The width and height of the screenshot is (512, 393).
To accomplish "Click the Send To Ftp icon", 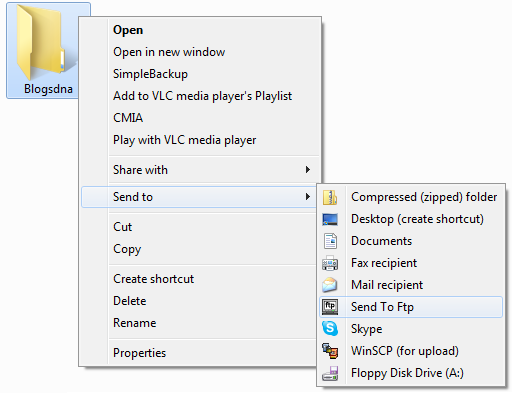I will 330,307.
